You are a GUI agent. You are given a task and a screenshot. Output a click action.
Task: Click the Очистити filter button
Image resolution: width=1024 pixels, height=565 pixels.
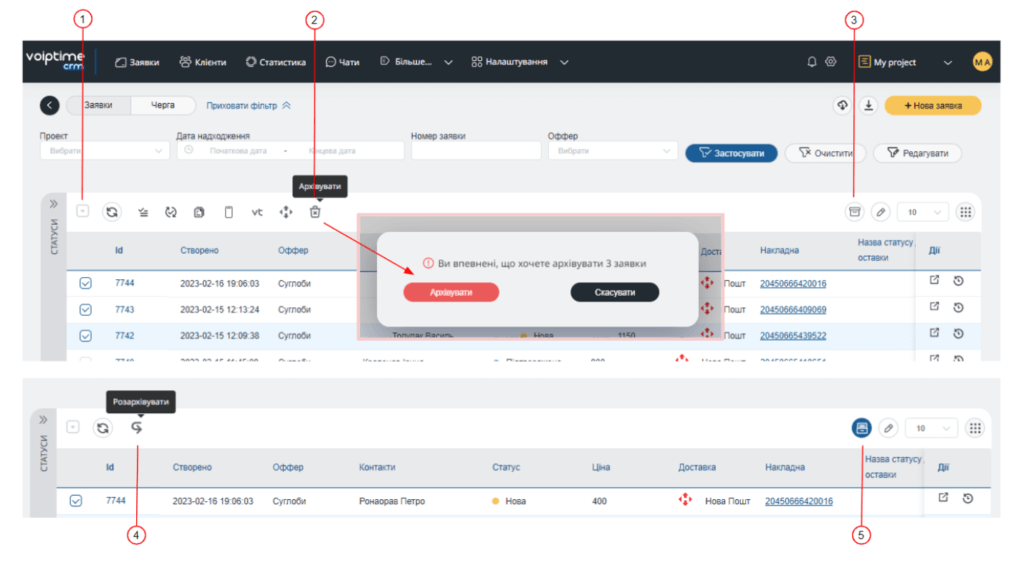825,153
